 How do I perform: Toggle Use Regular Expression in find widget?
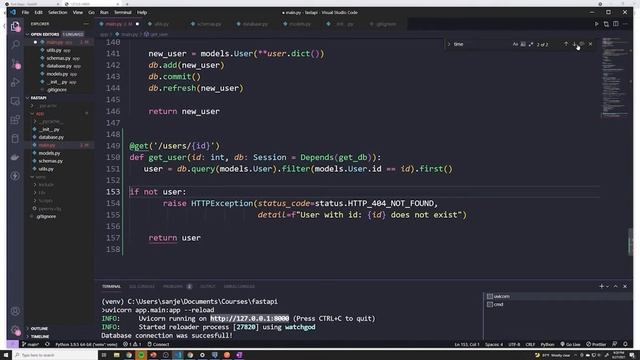click(531, 44)
